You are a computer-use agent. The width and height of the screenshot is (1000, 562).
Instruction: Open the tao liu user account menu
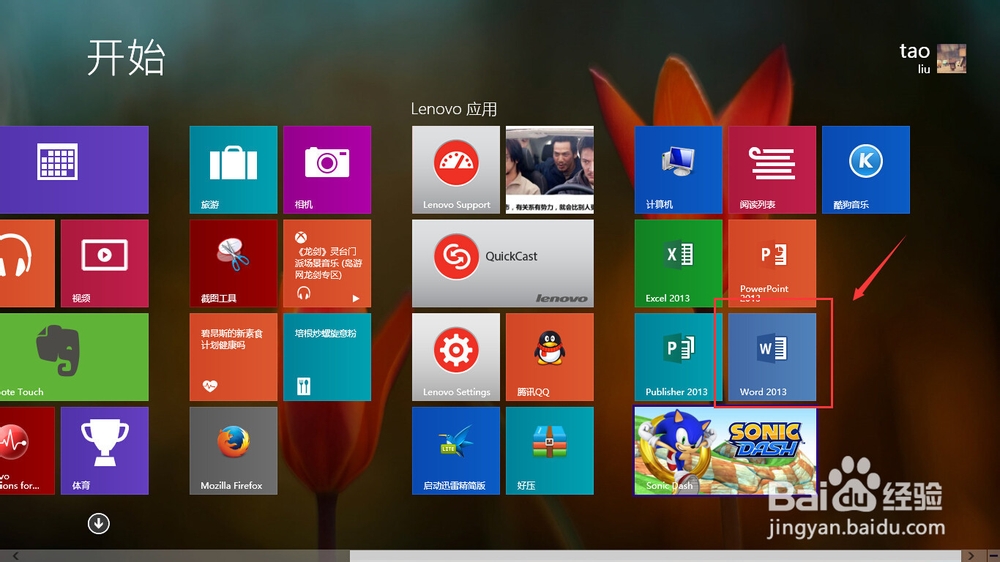[932, 58]
